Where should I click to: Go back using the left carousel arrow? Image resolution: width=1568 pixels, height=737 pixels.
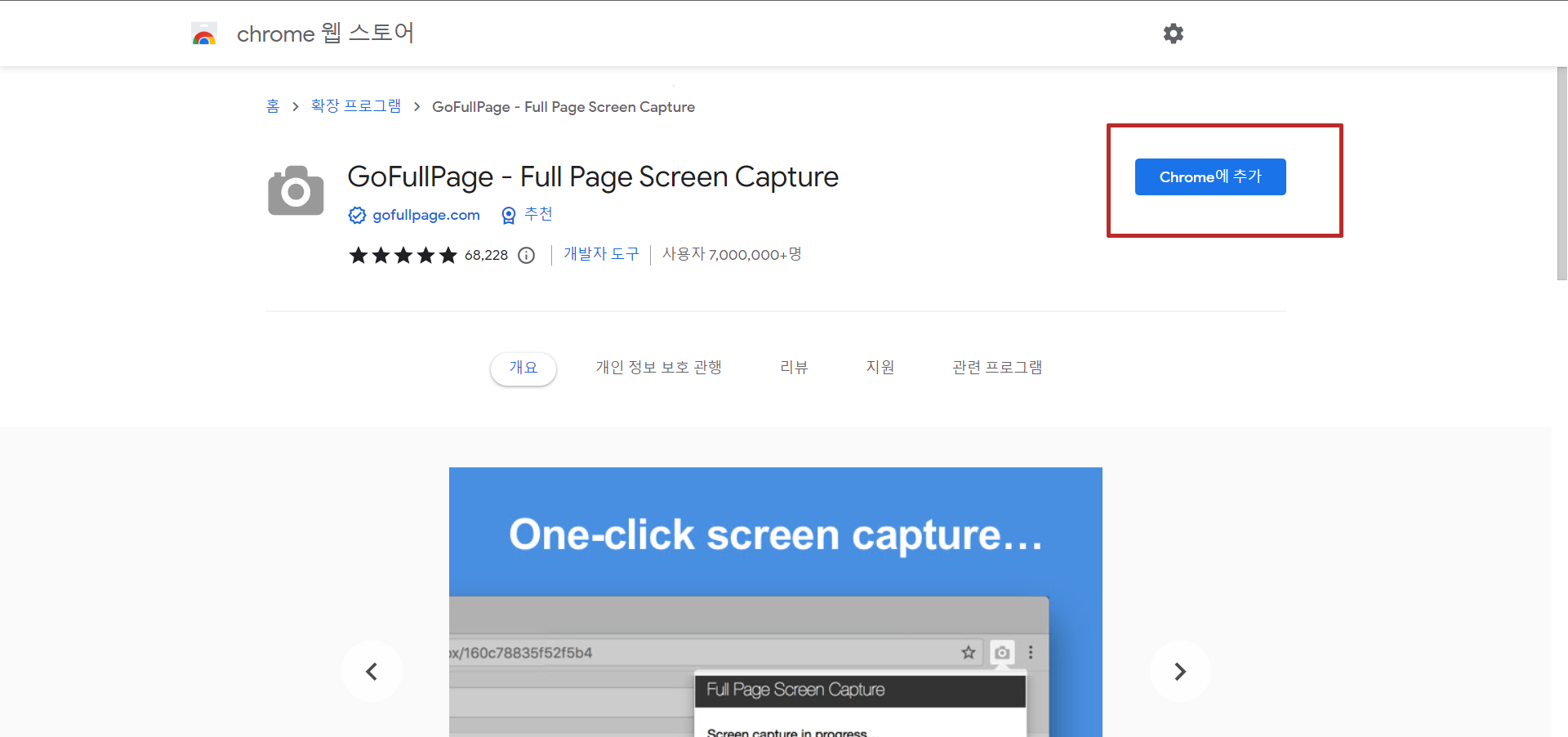tap(372, 671)
